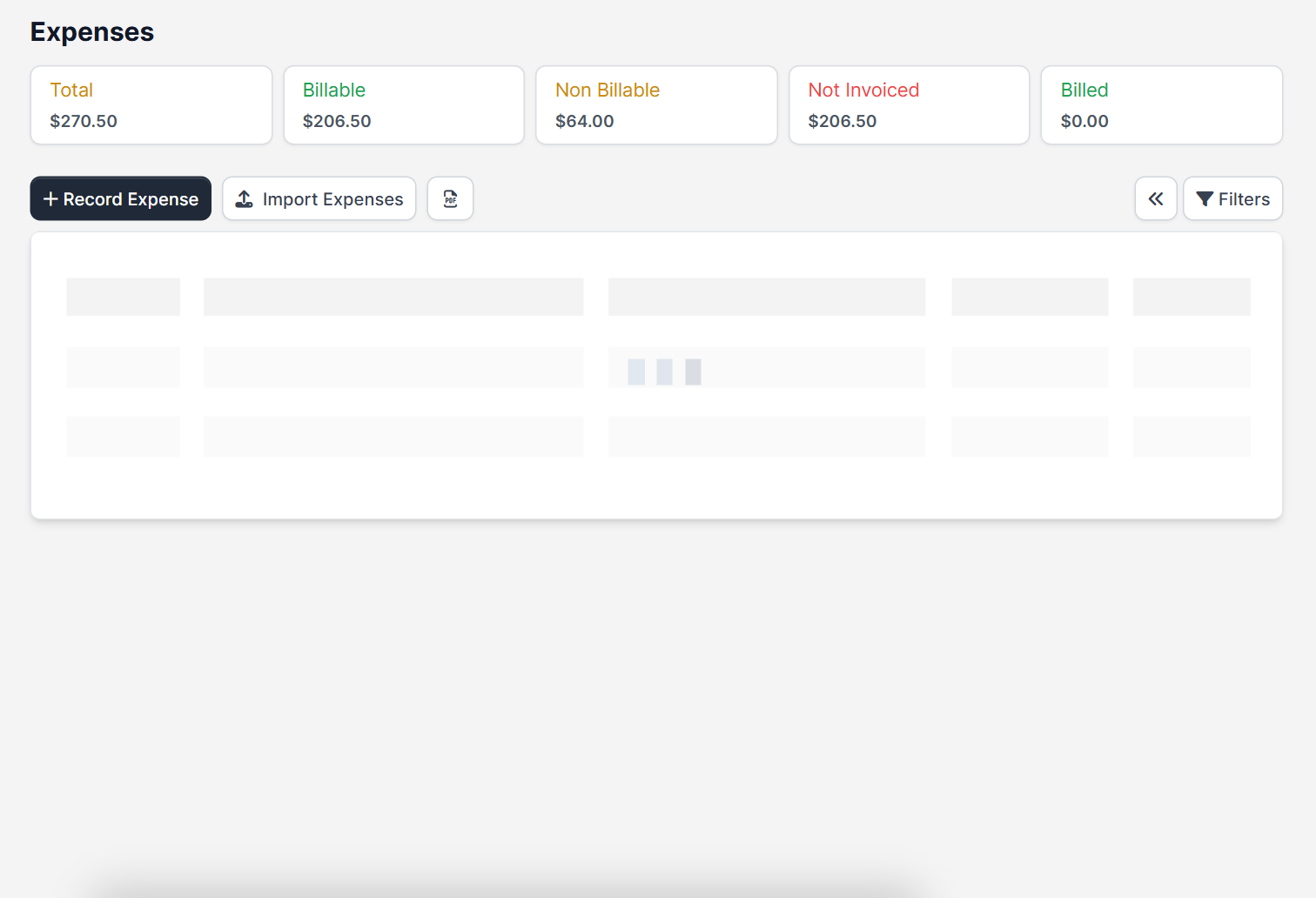
Task: Select the Billable summary card
Action: 404,105
